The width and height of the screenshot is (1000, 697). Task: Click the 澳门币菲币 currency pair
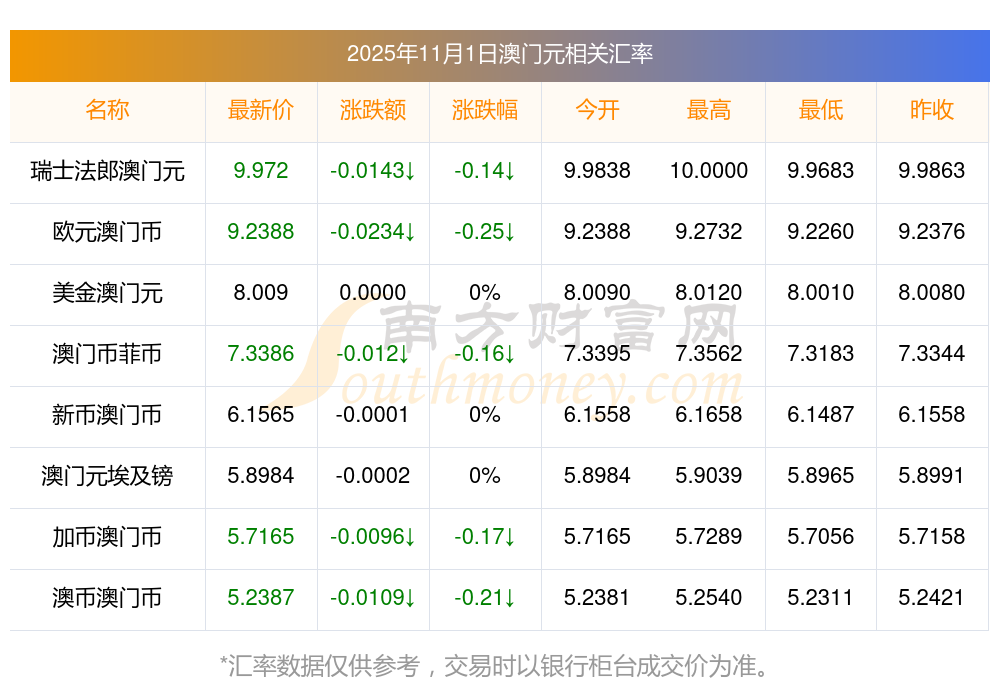(x=107, y=354)
